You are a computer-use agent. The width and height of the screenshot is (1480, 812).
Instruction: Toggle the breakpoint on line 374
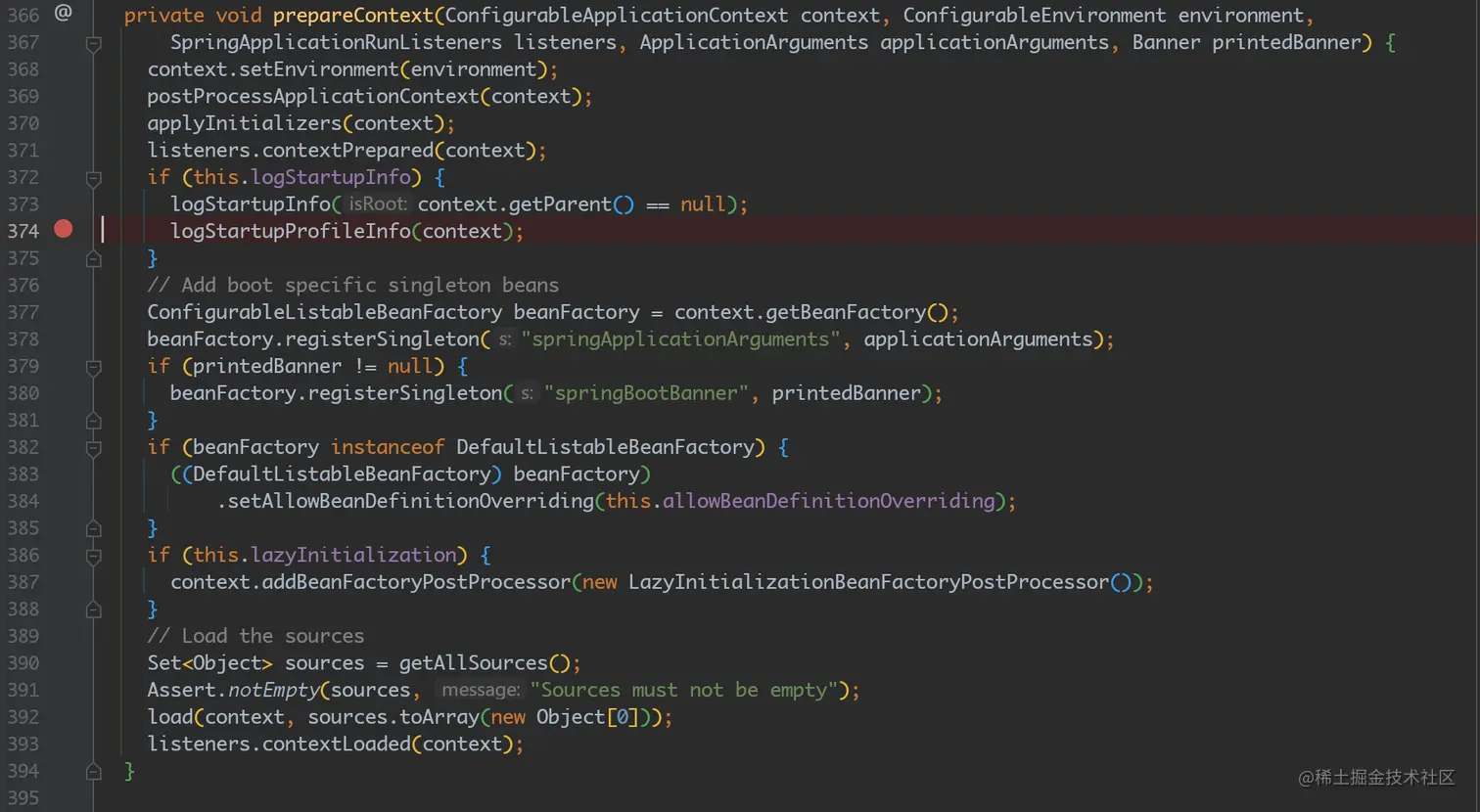[64, 229]
